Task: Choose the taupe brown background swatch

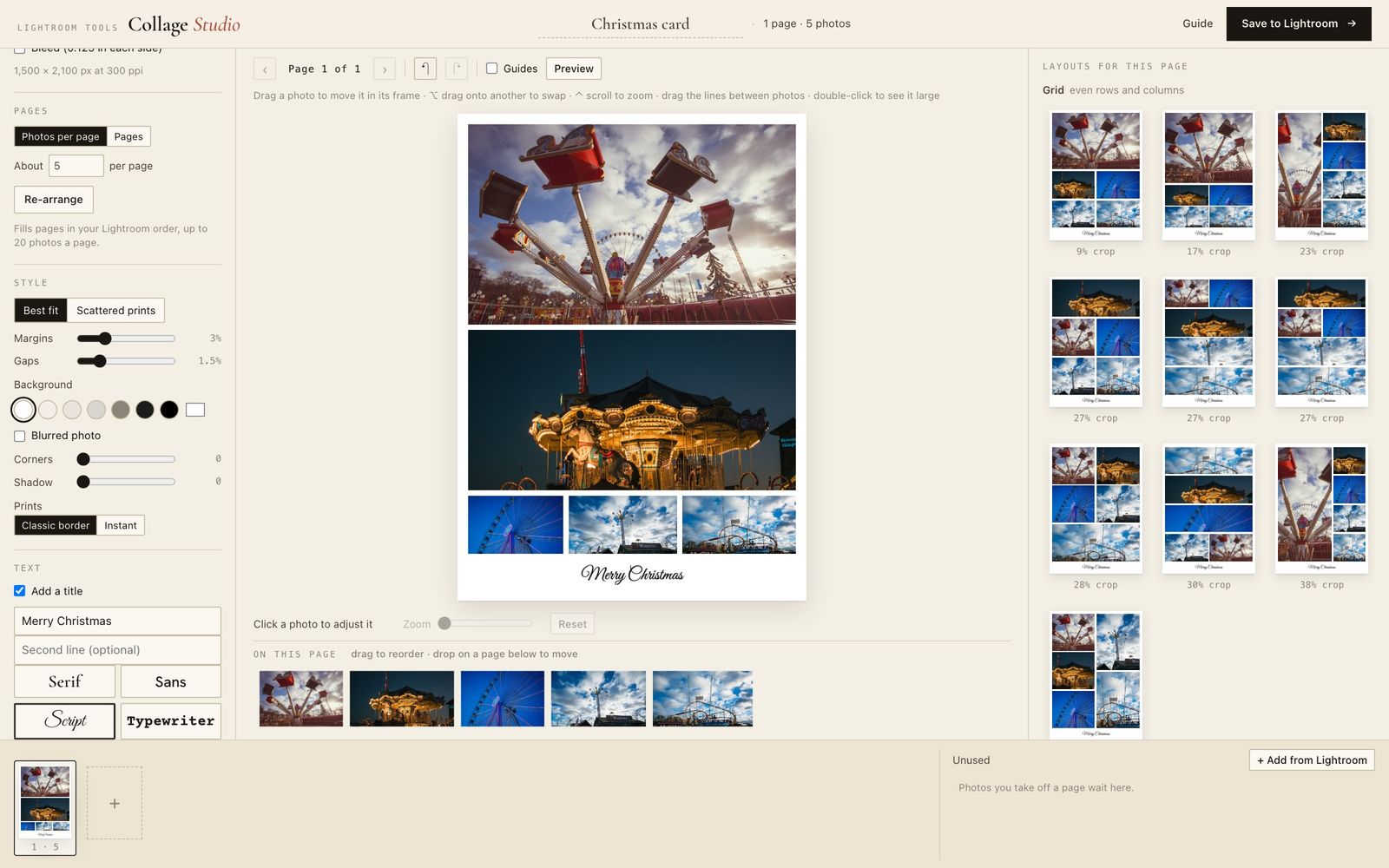Action: pyautogui.click(x=121, y=410)
